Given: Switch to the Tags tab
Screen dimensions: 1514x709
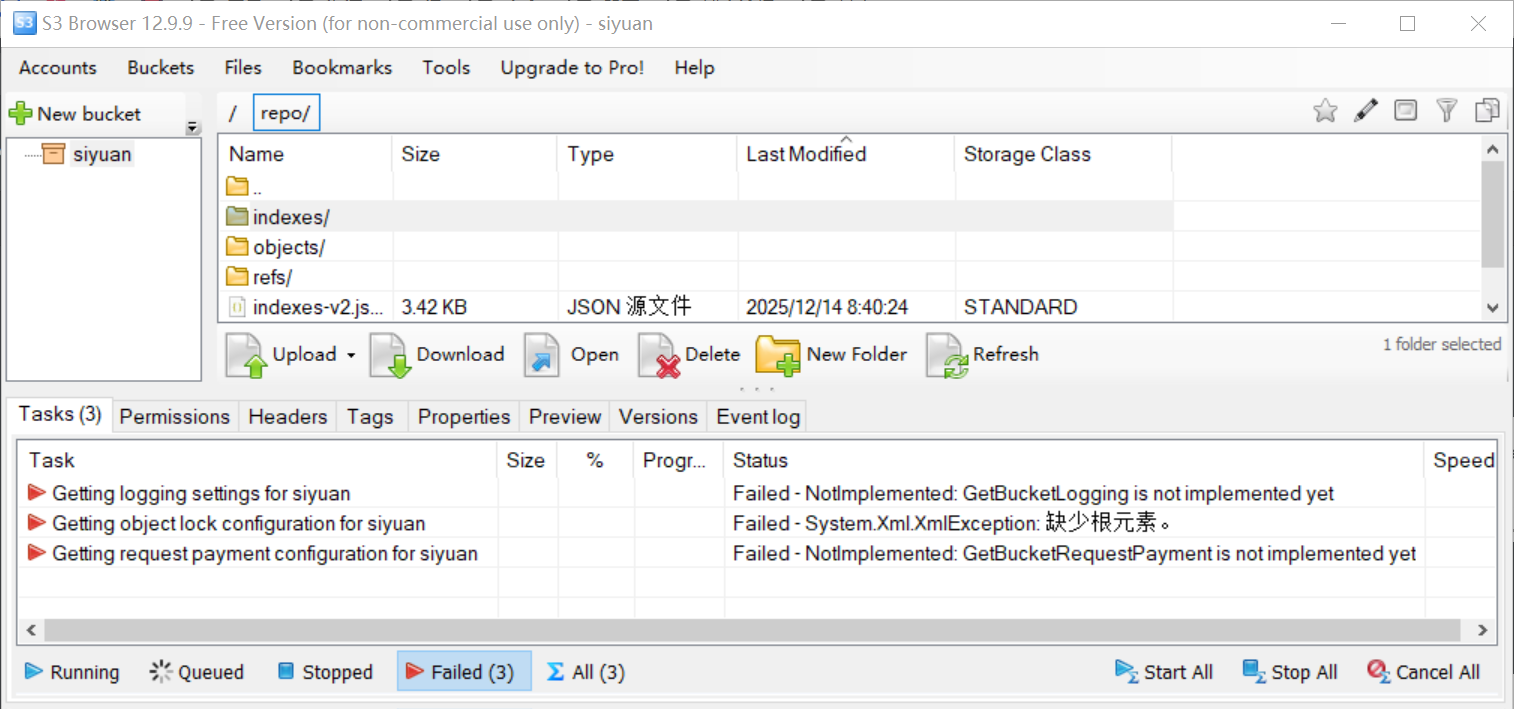Looking at the screenshot, I should tap(370, 417).
